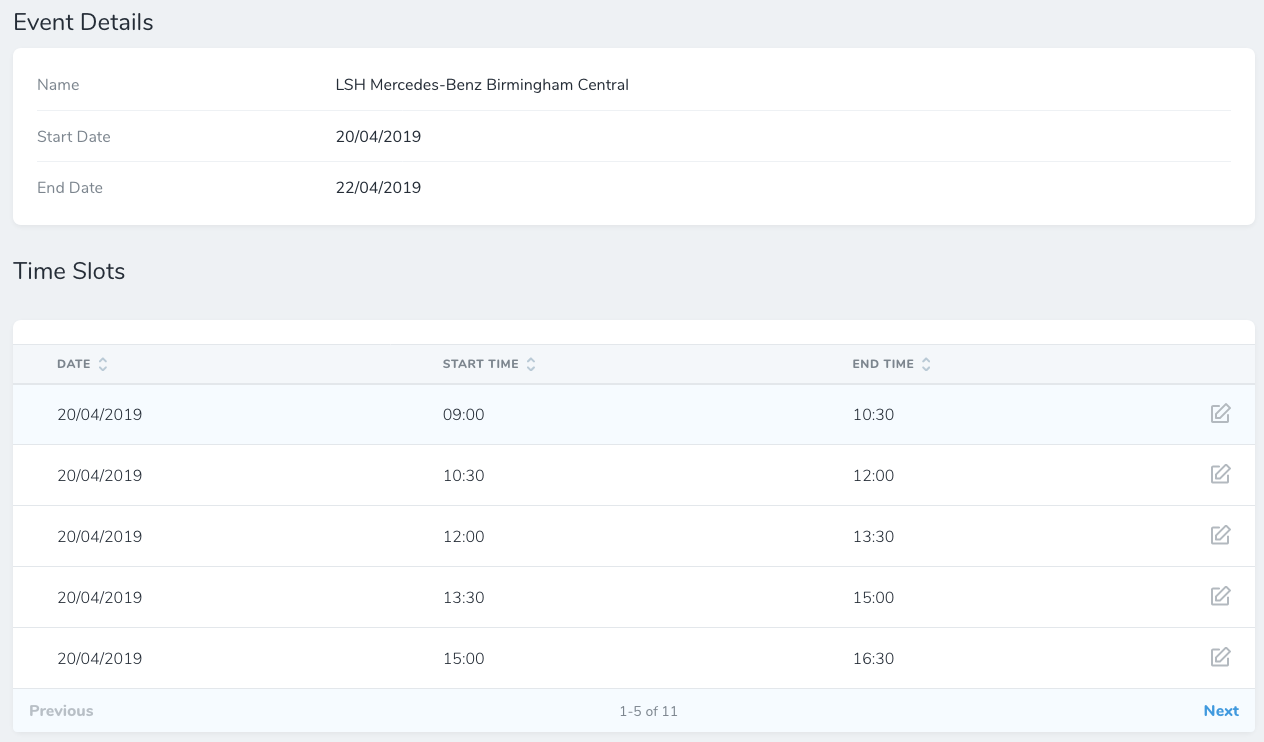The image size is (1264, 742).
Task: Click the Previous pagination link
Action: tap(60, 710)
